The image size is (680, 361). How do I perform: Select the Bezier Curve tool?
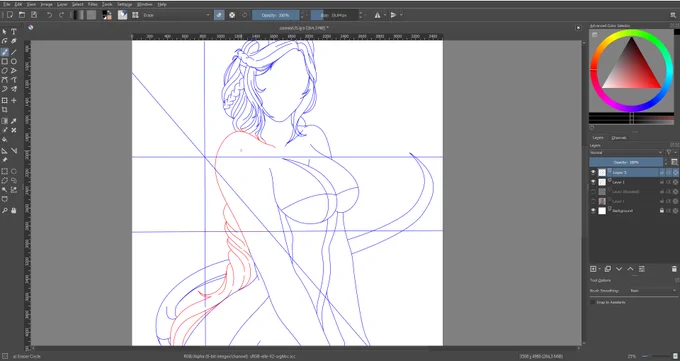point(5,80)
